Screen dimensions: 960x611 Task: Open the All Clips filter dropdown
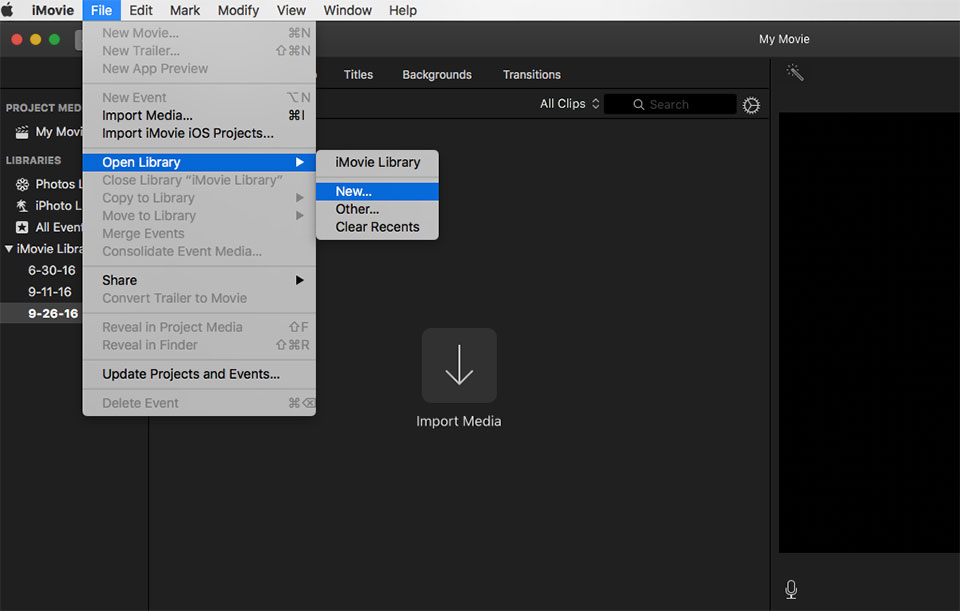point(569,104)
